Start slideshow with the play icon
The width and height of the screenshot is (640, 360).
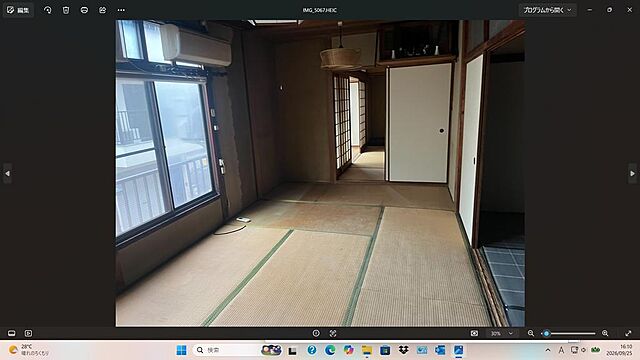pos(28,333)
